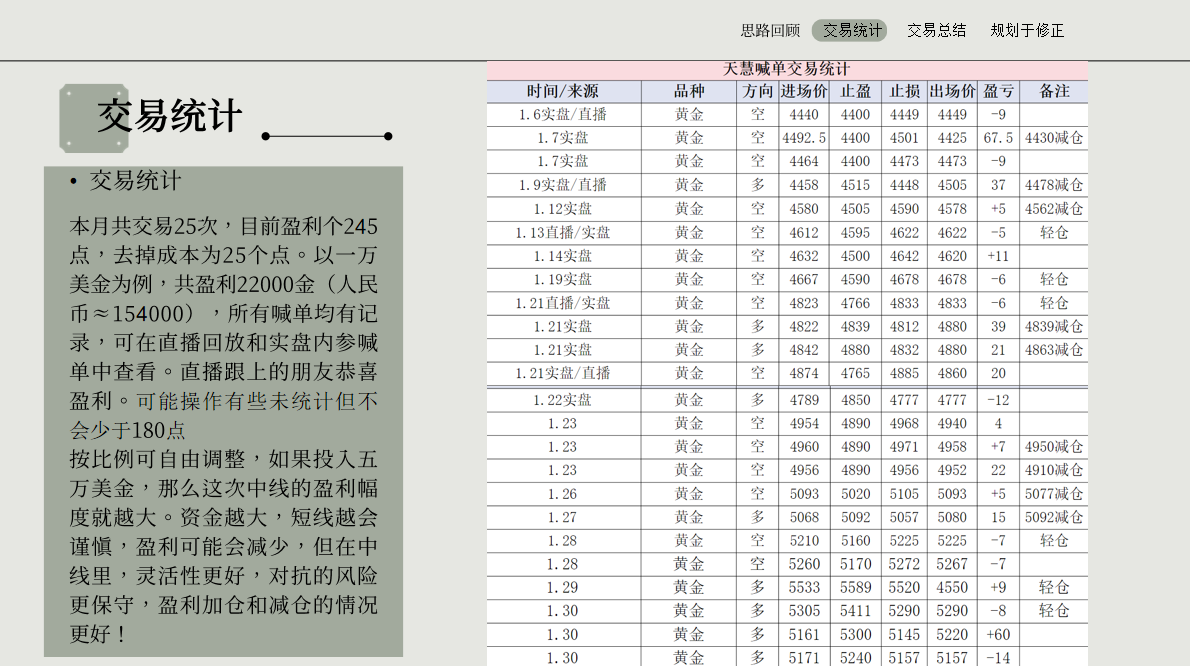The image size is (1190, 666).
Task: Select the 品种 column header
Action: 689,91
